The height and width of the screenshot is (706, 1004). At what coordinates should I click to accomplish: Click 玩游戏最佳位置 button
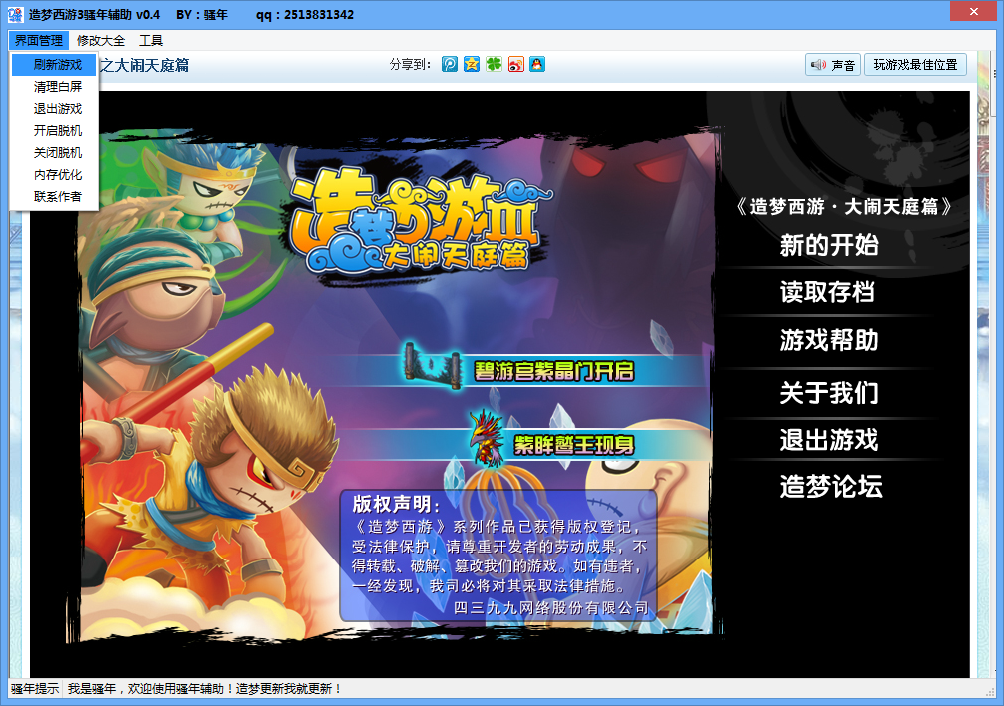tap(915, 65)
